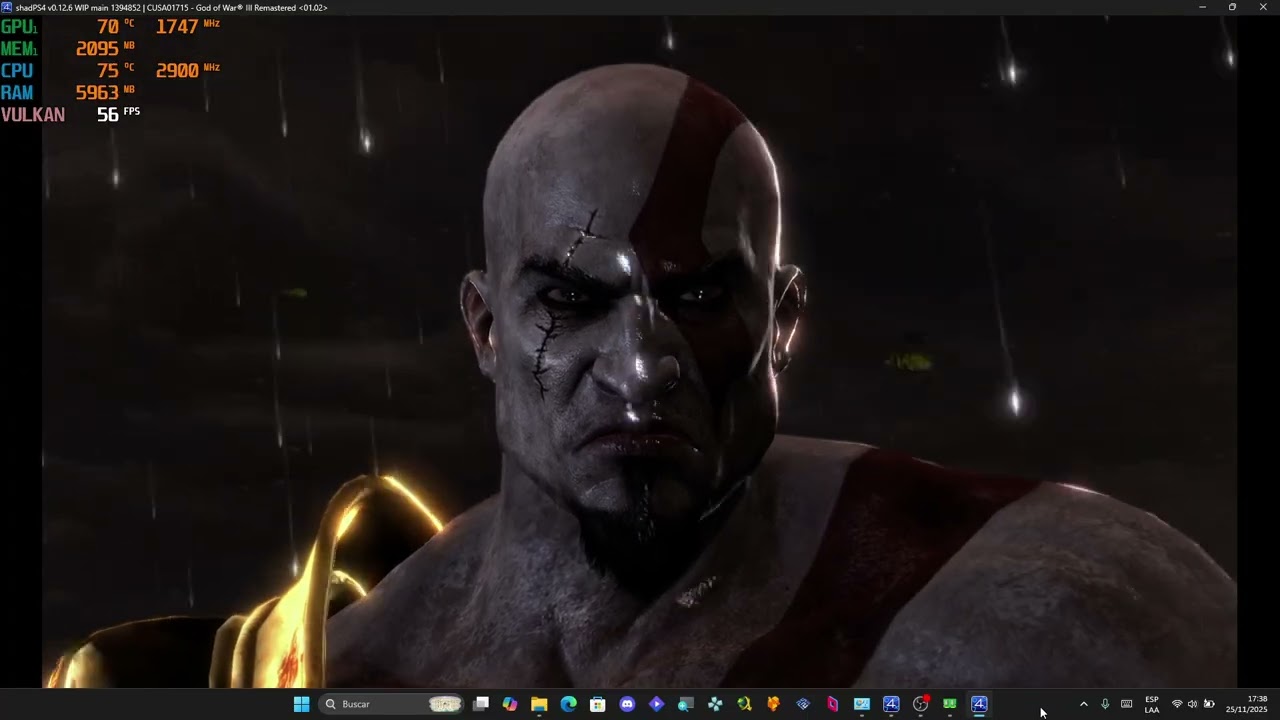Open the yellow-green taskbar app icon
Image resolution: width=1280 pixels, height=720 pixels.
(744, 704)
